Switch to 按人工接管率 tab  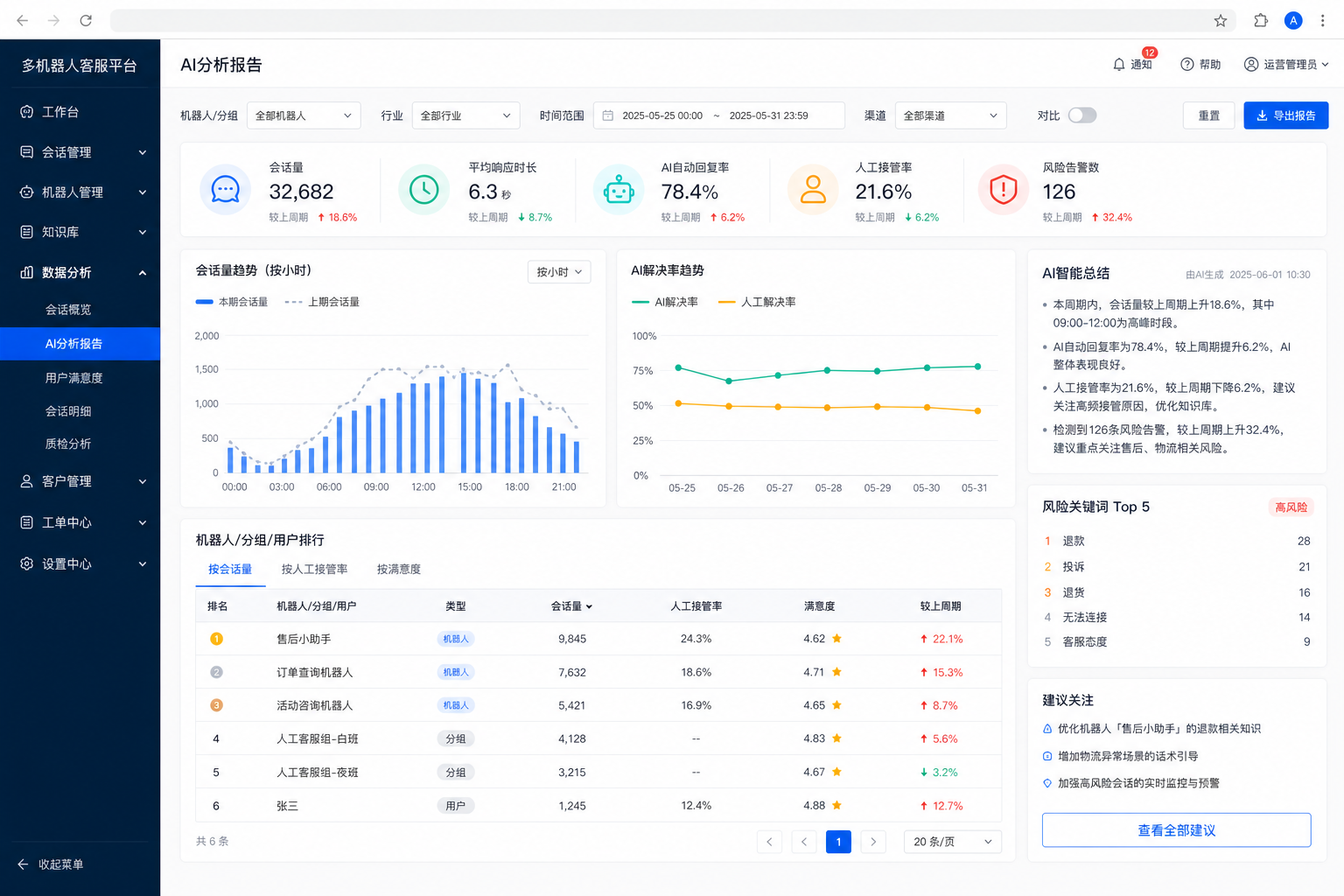tap(314, 570)
